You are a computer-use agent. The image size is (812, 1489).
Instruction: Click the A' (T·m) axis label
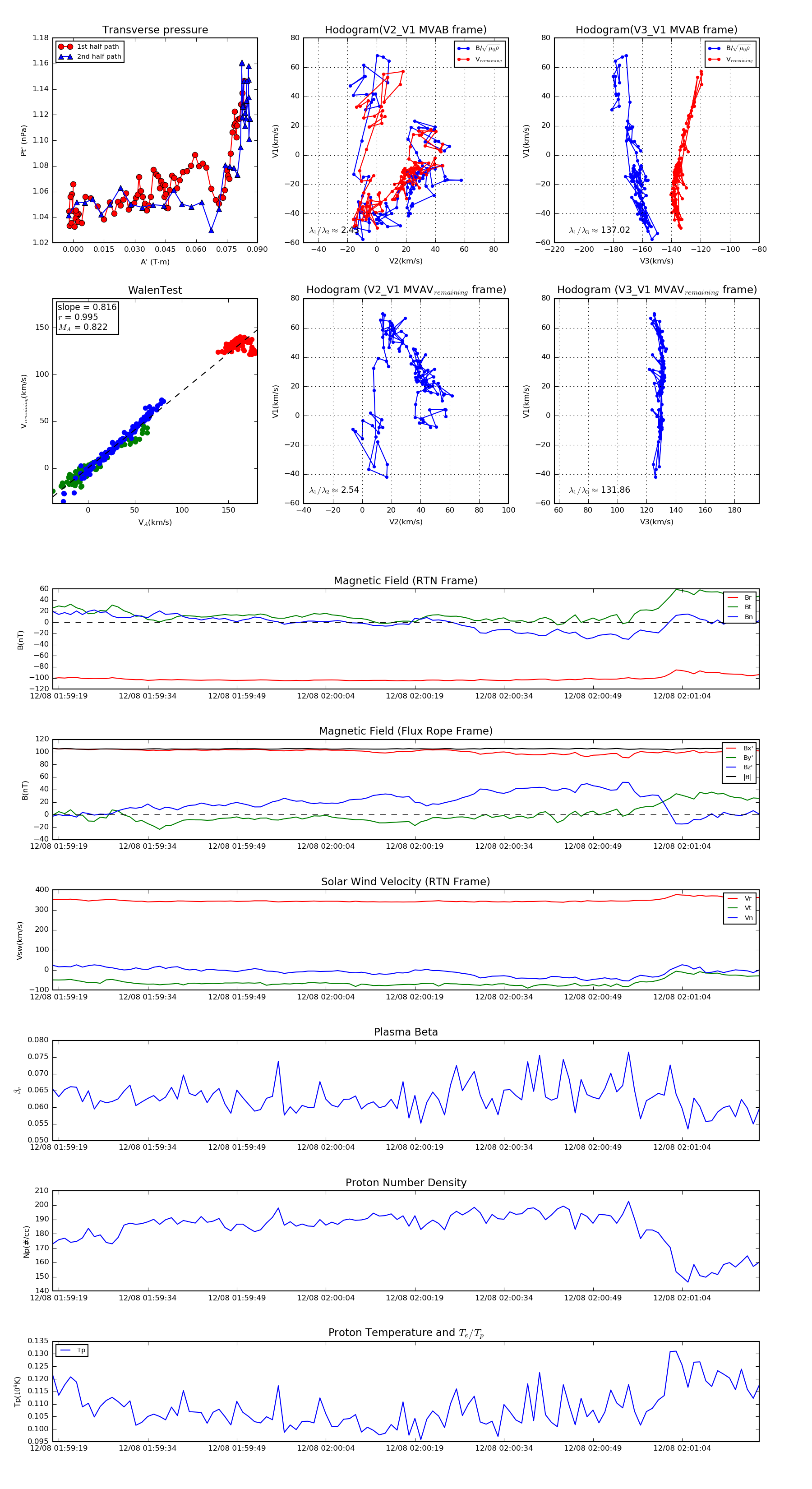point(155,262)
